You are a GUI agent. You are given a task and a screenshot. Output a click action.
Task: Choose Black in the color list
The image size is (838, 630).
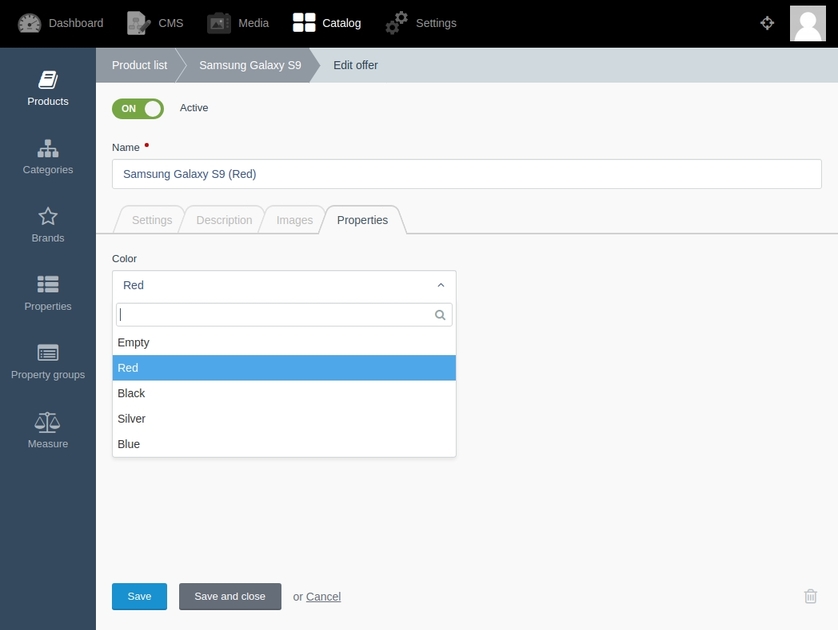284,393
